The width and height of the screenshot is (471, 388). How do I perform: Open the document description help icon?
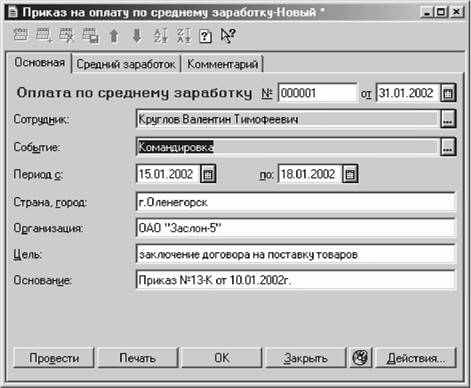205,36
